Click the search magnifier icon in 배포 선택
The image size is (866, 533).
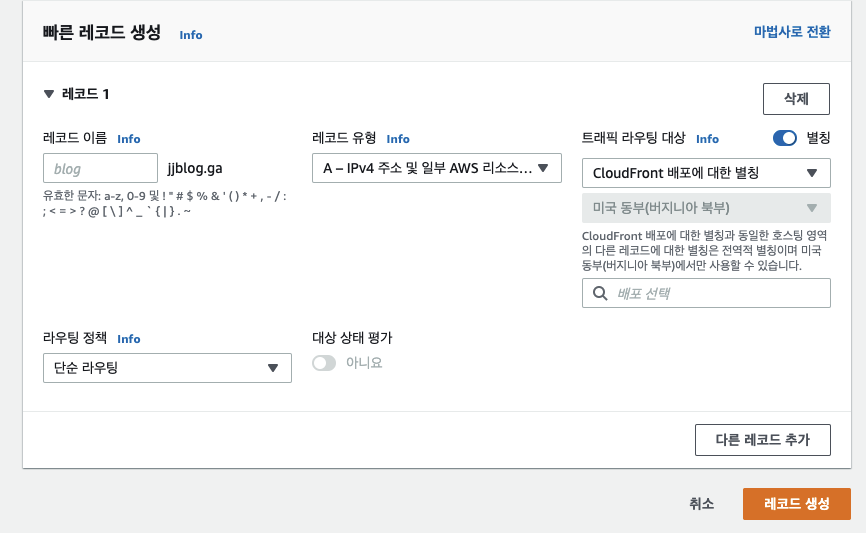pyautogui.click(x=600, y=294)
